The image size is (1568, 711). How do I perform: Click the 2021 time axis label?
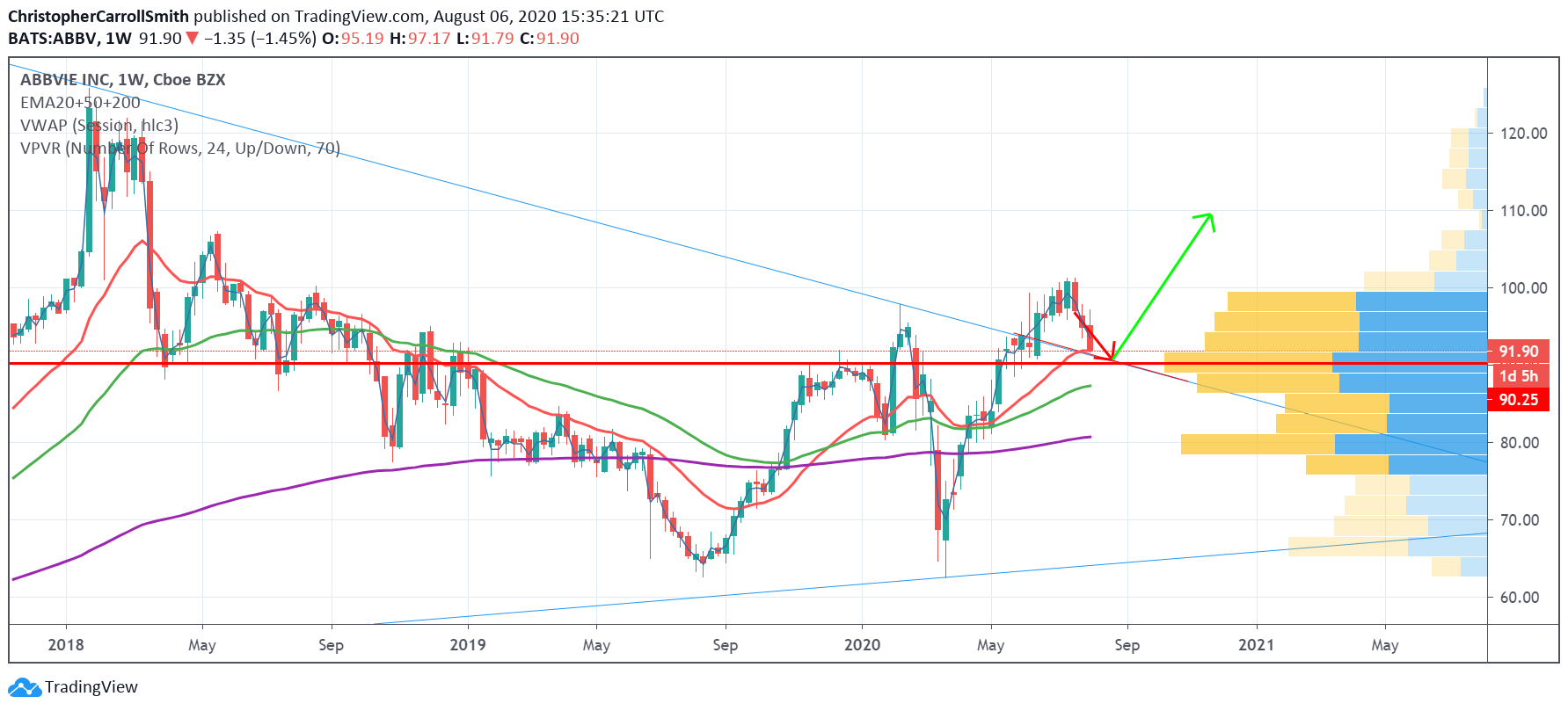(1256, 645)
